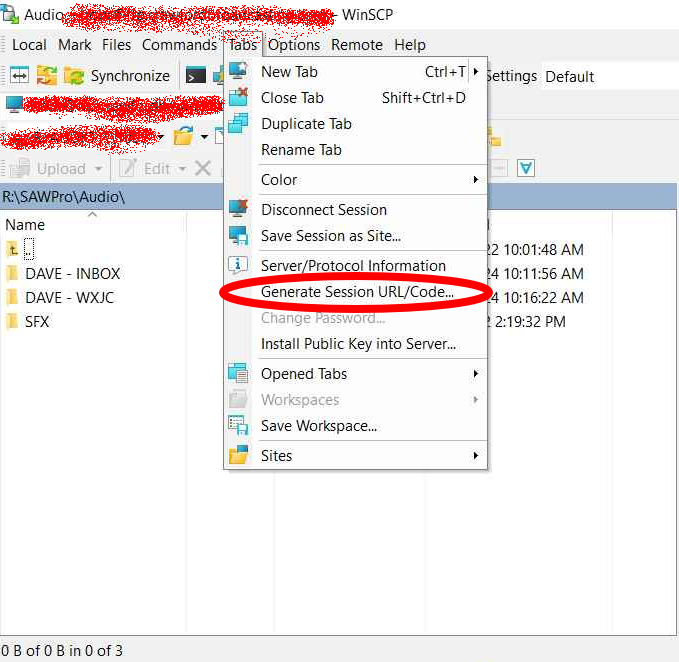
Task: Click the Duplicate Tab icon
Action: coord(238,123)
